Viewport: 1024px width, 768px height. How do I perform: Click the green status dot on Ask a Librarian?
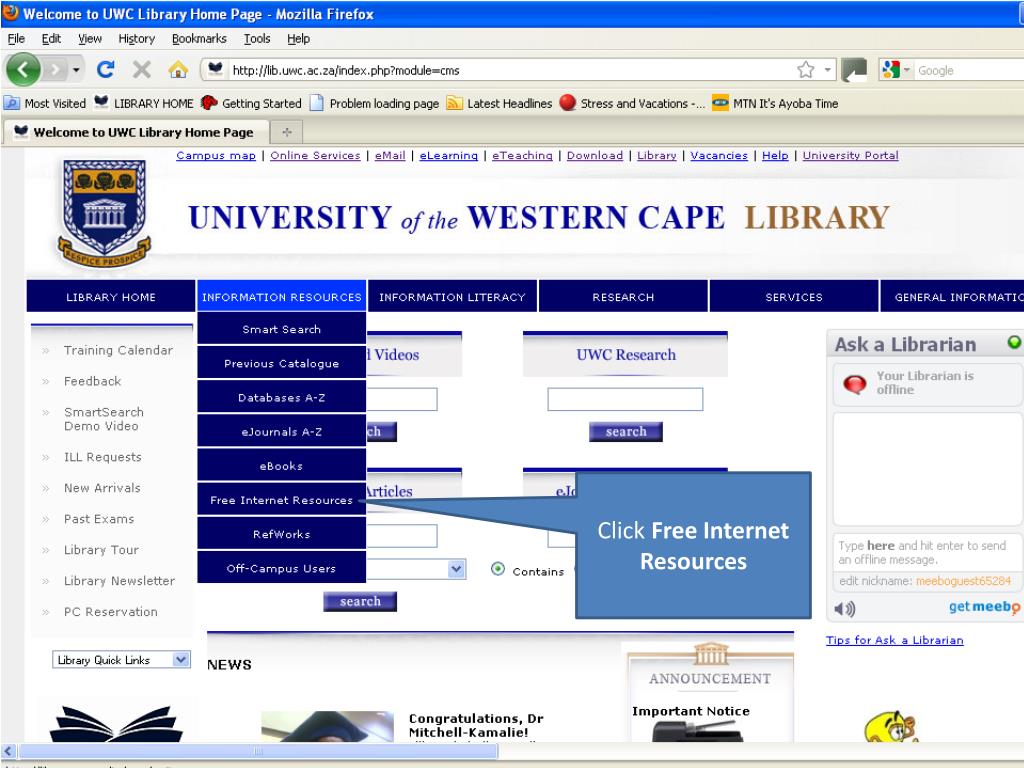click(1014, 342)
